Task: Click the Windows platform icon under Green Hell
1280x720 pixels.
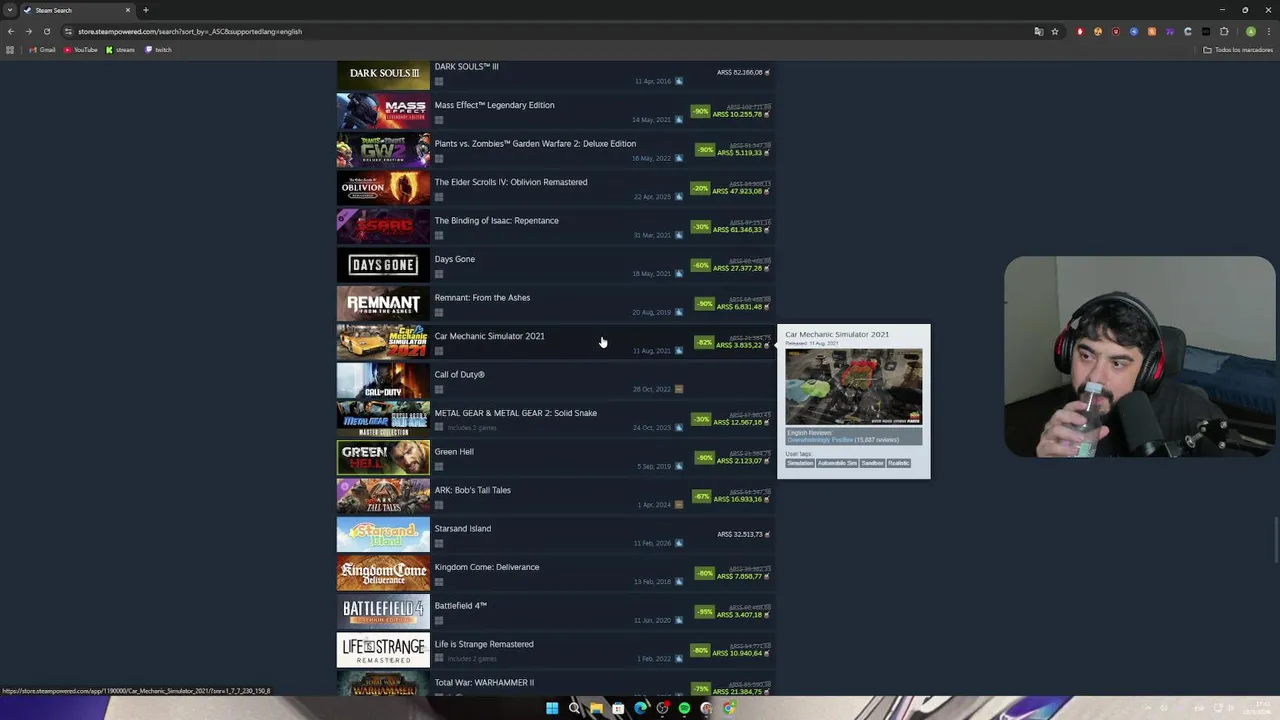Action: (438, 466)
